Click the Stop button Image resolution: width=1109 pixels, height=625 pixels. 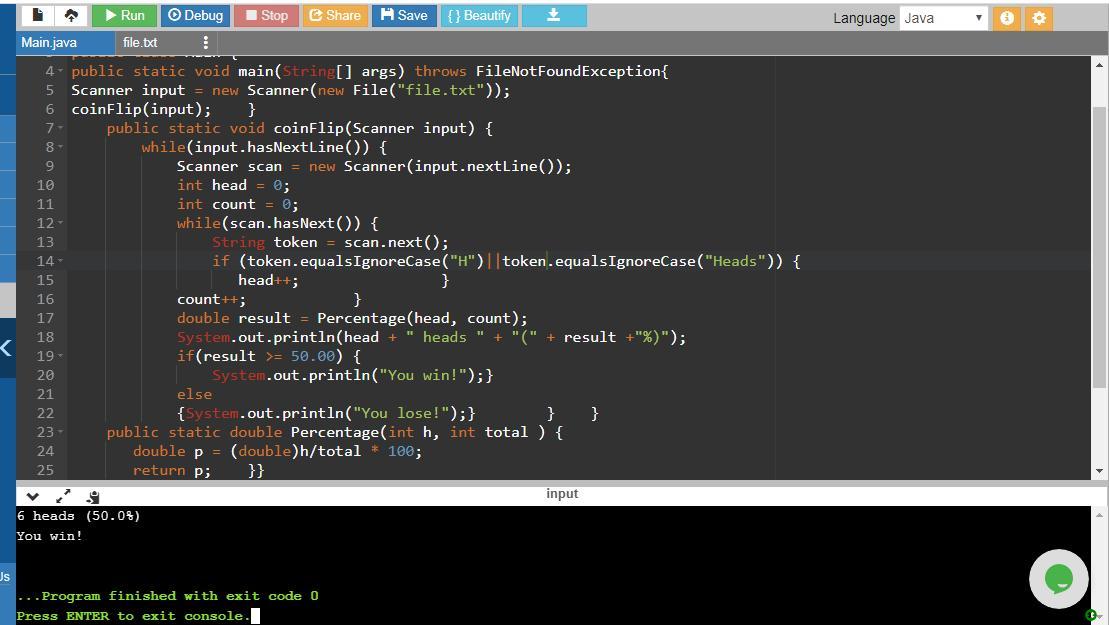[267, 15]
